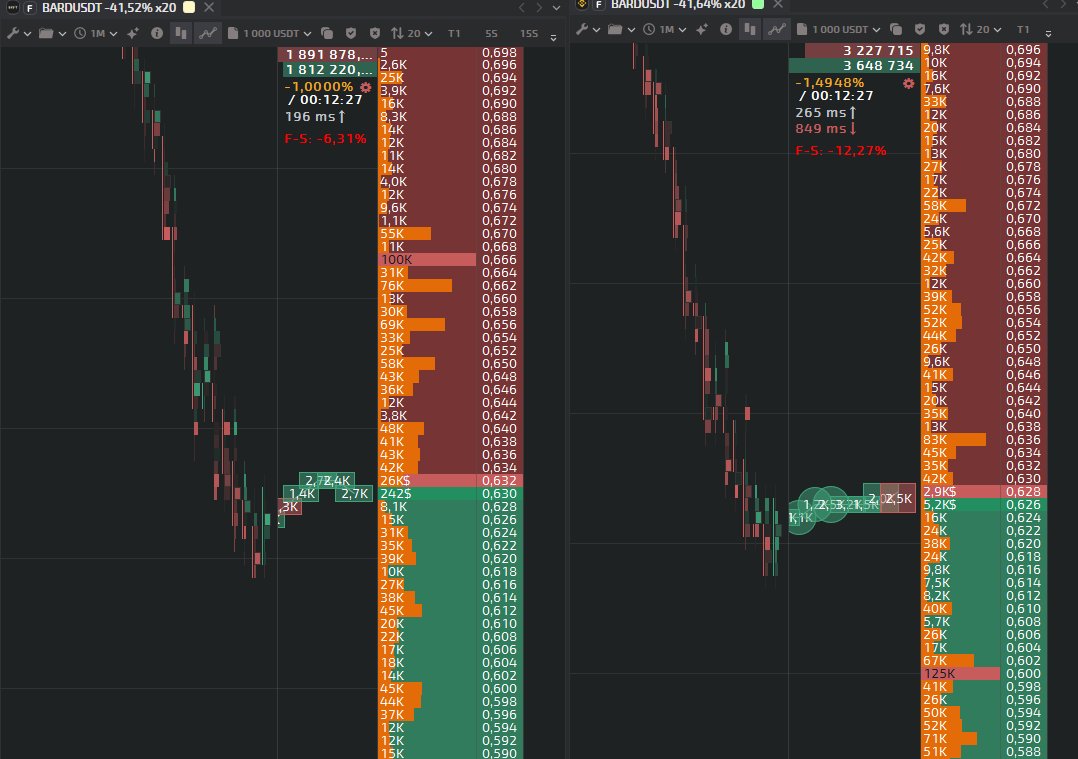Screen dimensions: 1078x759
Task: Click the 2,5K trade marker on -41,64% chart
Action: click(899, 498)
